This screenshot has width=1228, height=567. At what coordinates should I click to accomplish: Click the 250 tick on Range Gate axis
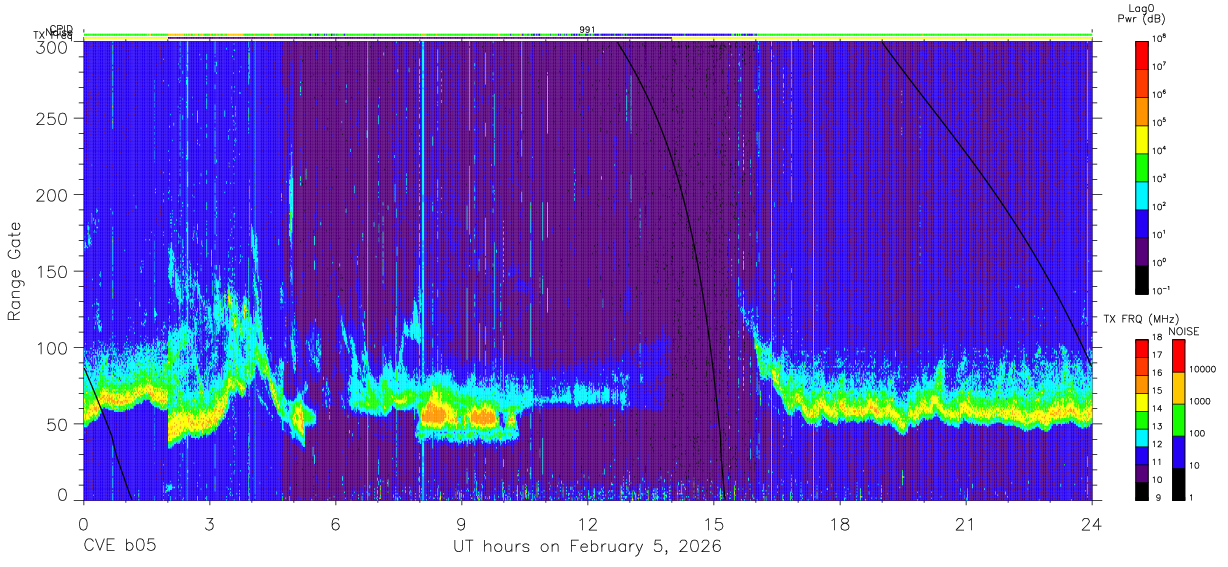coord(53,119)
